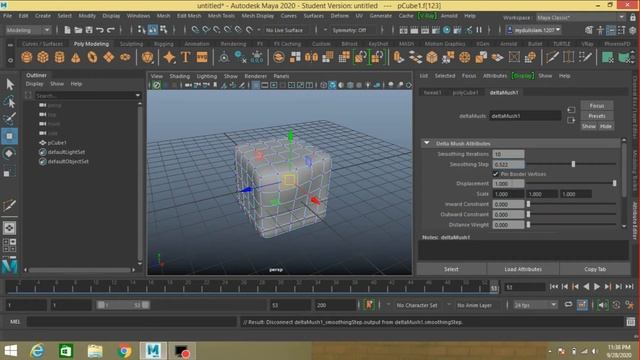Viewport: 640px width, 360px height.
Task: Click the Focus button in Attribute Editor
Action: [x=597, y=106]
